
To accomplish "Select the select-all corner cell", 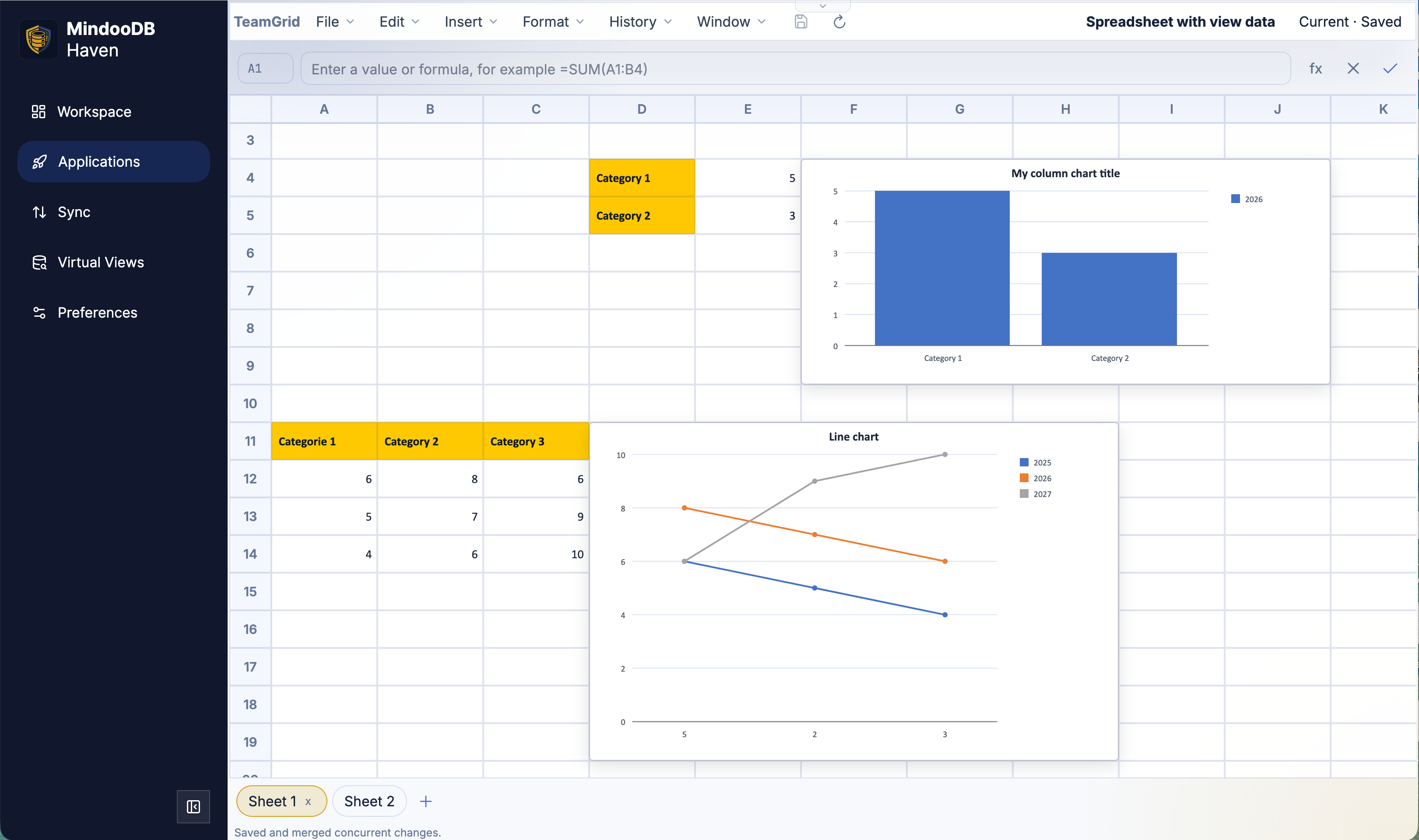I will coord(250,109).
